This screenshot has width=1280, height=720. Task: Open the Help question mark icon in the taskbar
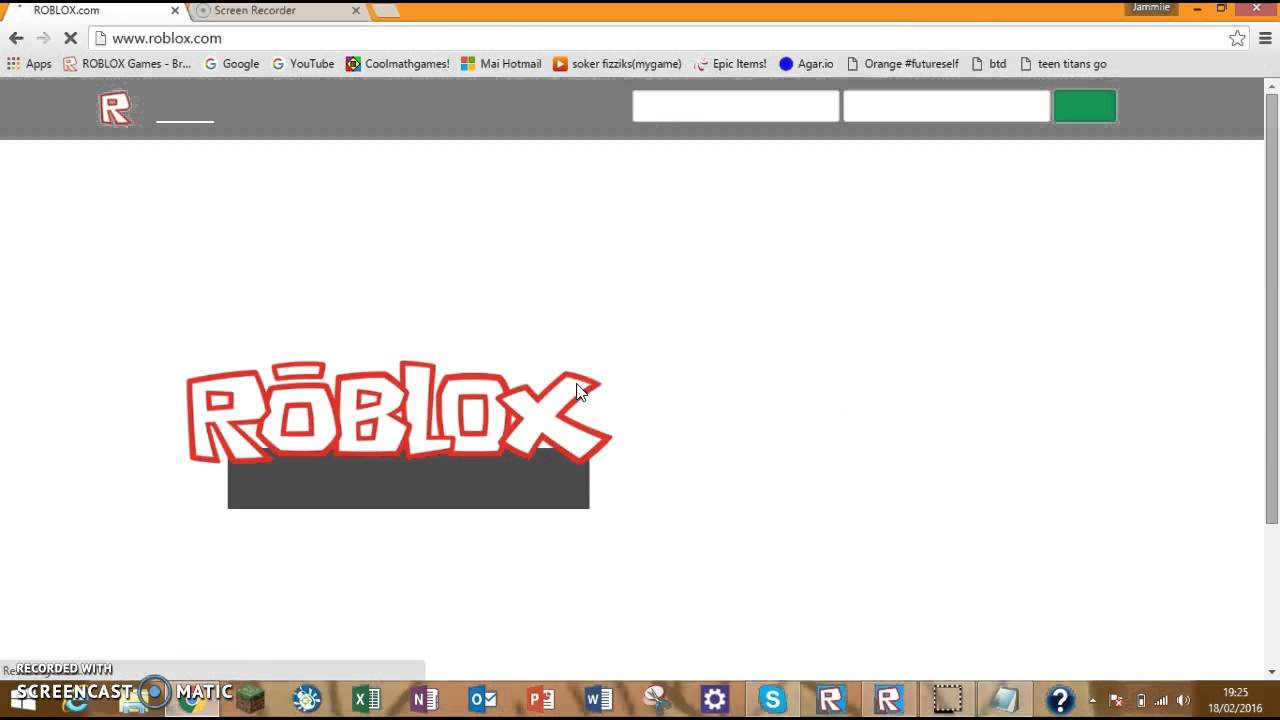(x=1061, y=699)
